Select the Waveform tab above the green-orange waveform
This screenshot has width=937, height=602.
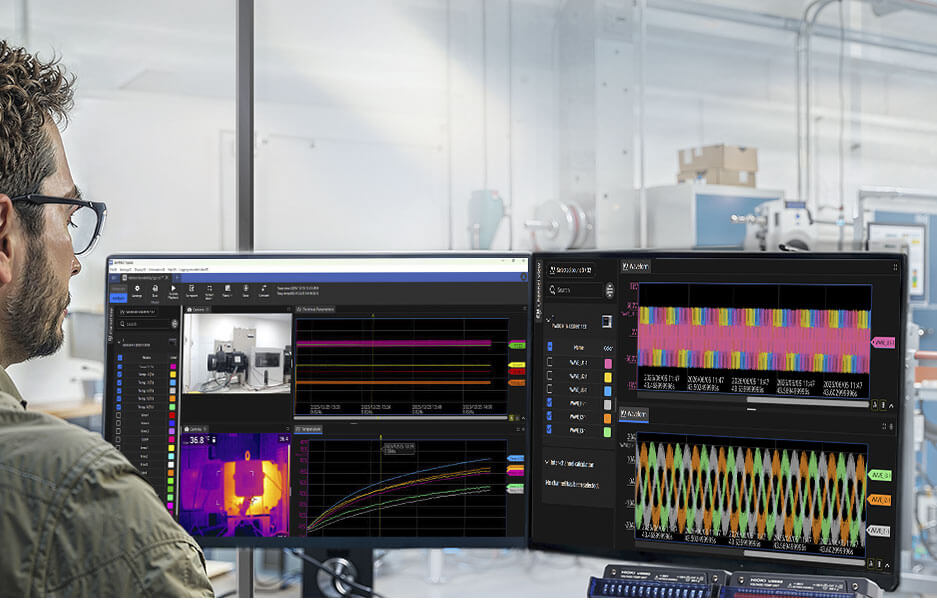[633, 414]
